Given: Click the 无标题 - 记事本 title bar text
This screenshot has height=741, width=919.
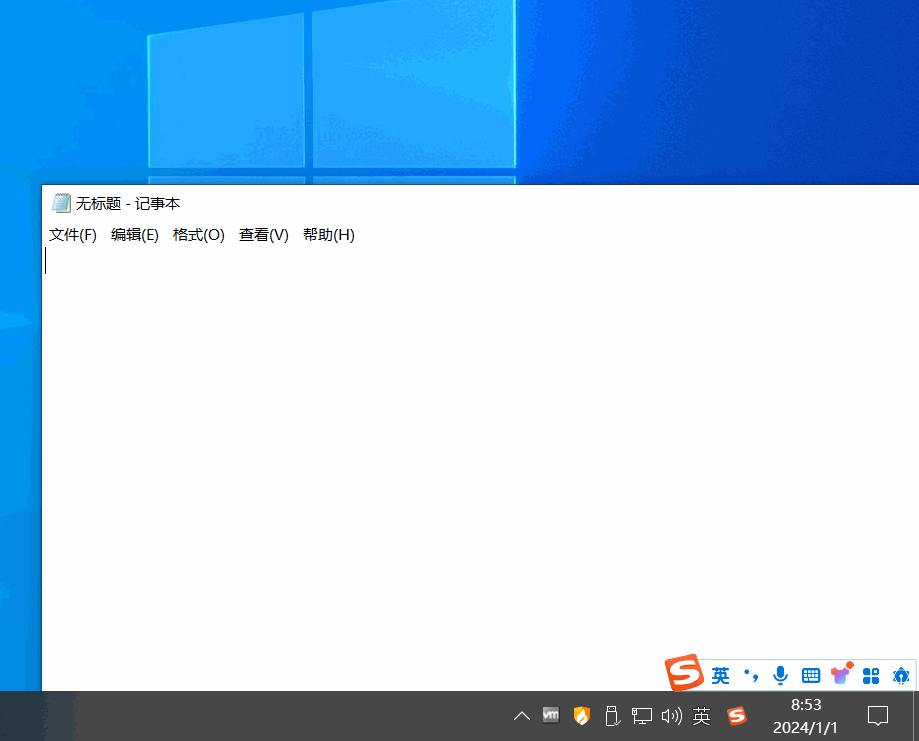Looking at the screenshot, I should coord(128,203).
